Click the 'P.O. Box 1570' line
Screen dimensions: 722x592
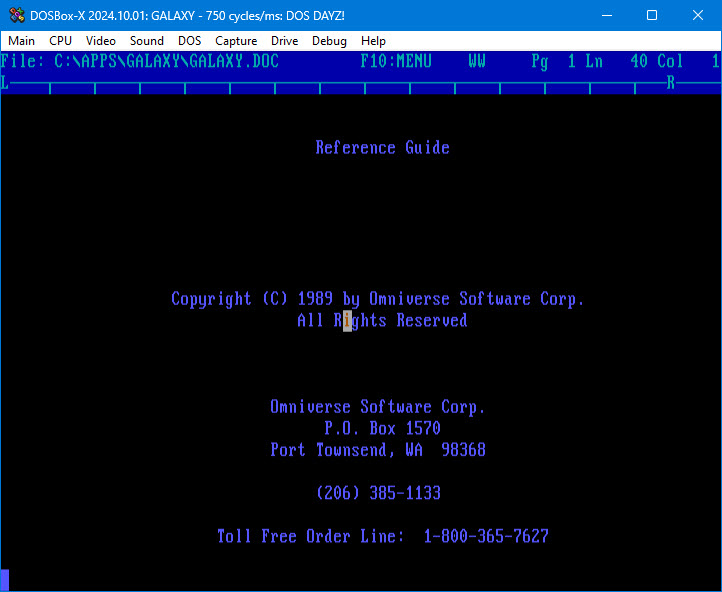click(382, 429)
